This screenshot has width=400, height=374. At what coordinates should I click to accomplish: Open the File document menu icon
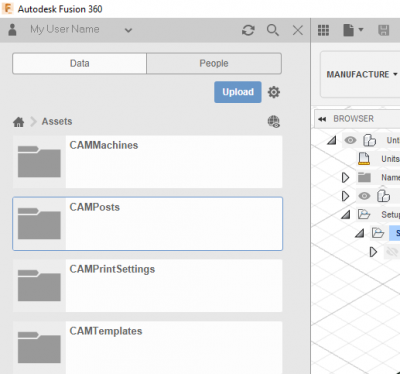(x=353, y=30)
